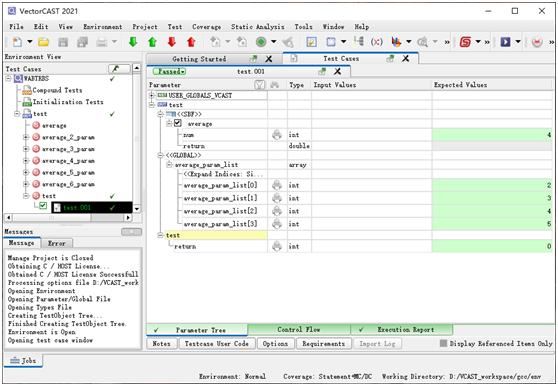The height and width of the screenshot is (386, 558).
Task: Click the (x) variables toolbar icon
Action: 377,42
